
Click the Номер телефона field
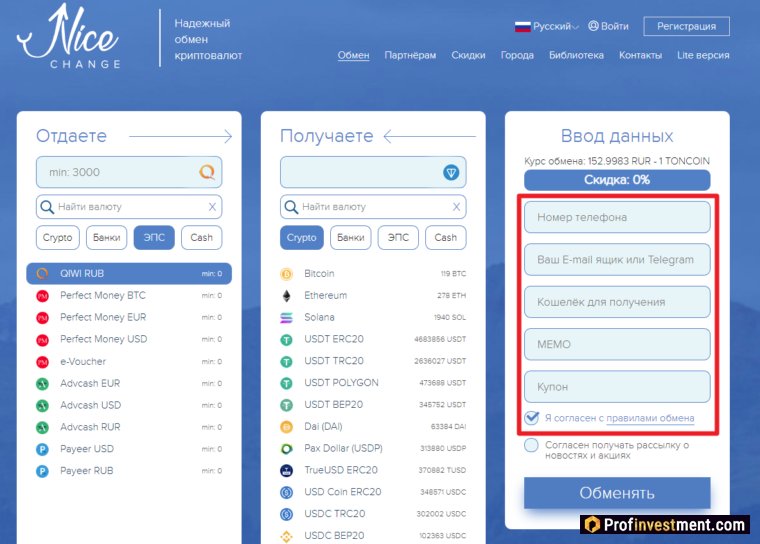[x=617, y=217]
